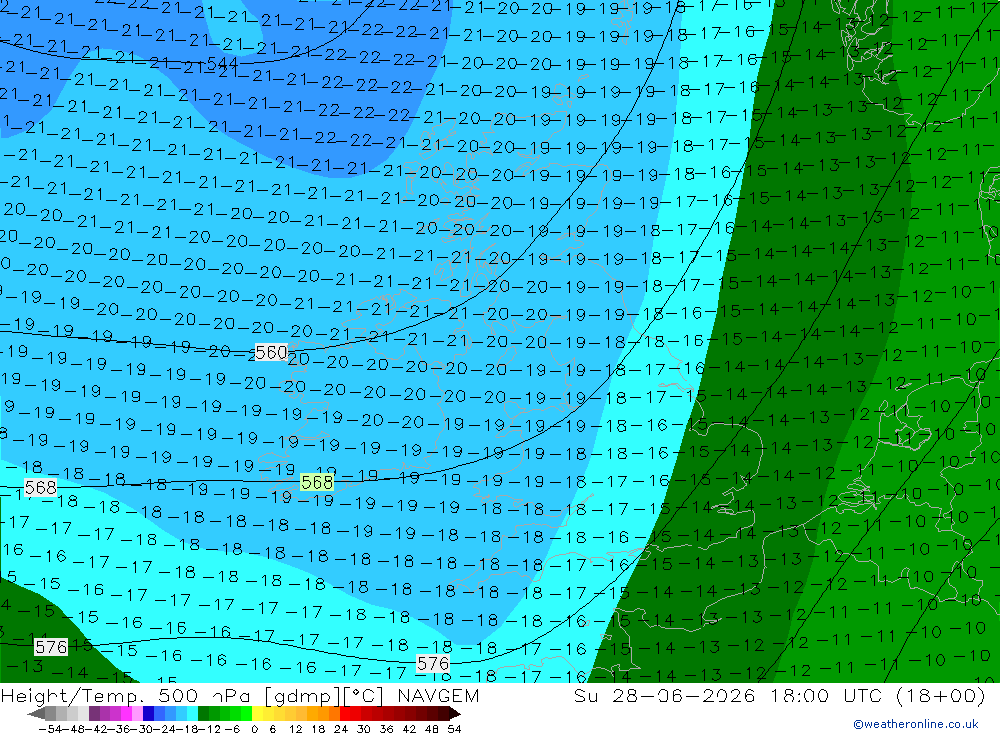The width and height of the screenshot is (1000, 733).
Task: Click the 576 label near left edge
Action: (x=51, y=648)
